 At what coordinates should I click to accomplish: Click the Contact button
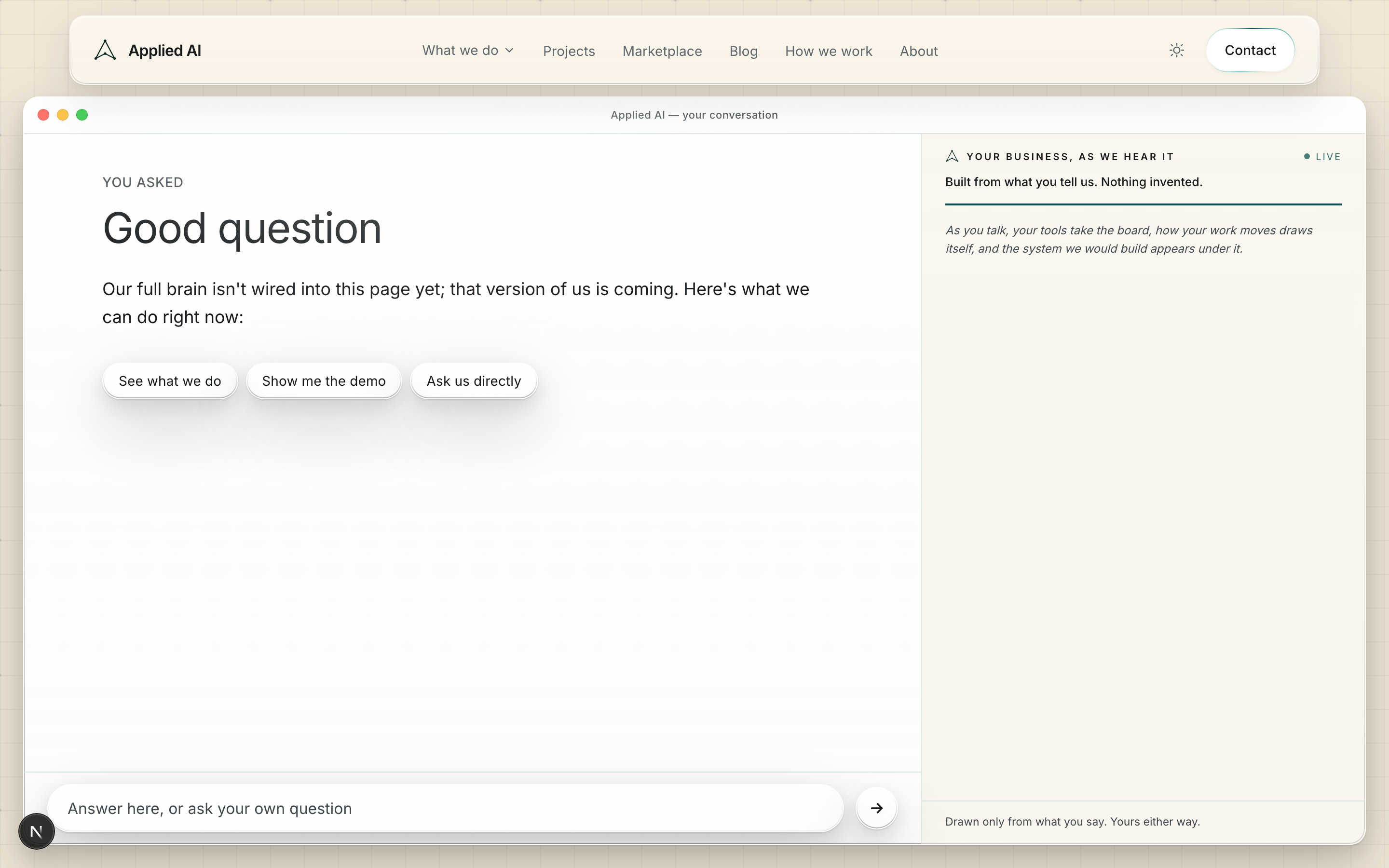(1250, 50)
